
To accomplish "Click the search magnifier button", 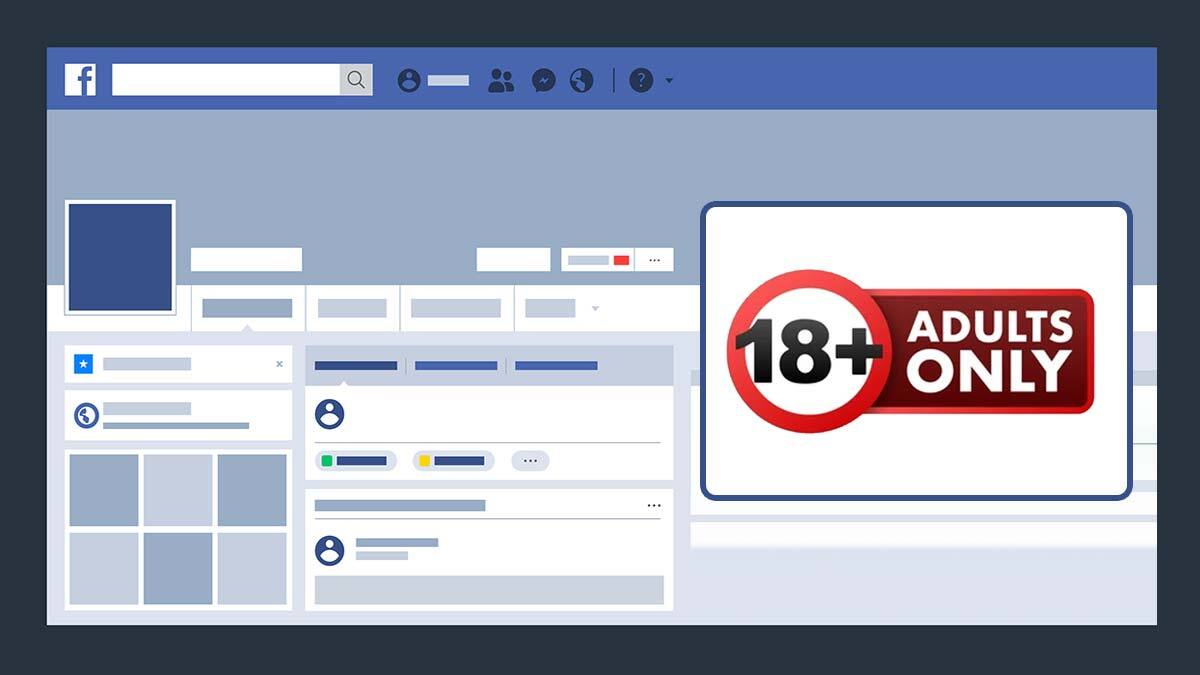I will [356, 80].
